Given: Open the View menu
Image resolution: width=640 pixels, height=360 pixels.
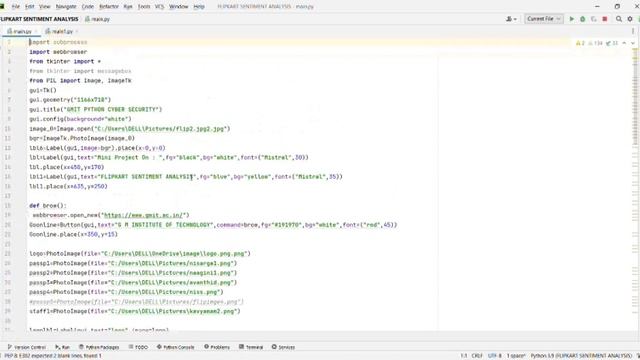Looking at the screenshot, I should (x=44, y=7).
